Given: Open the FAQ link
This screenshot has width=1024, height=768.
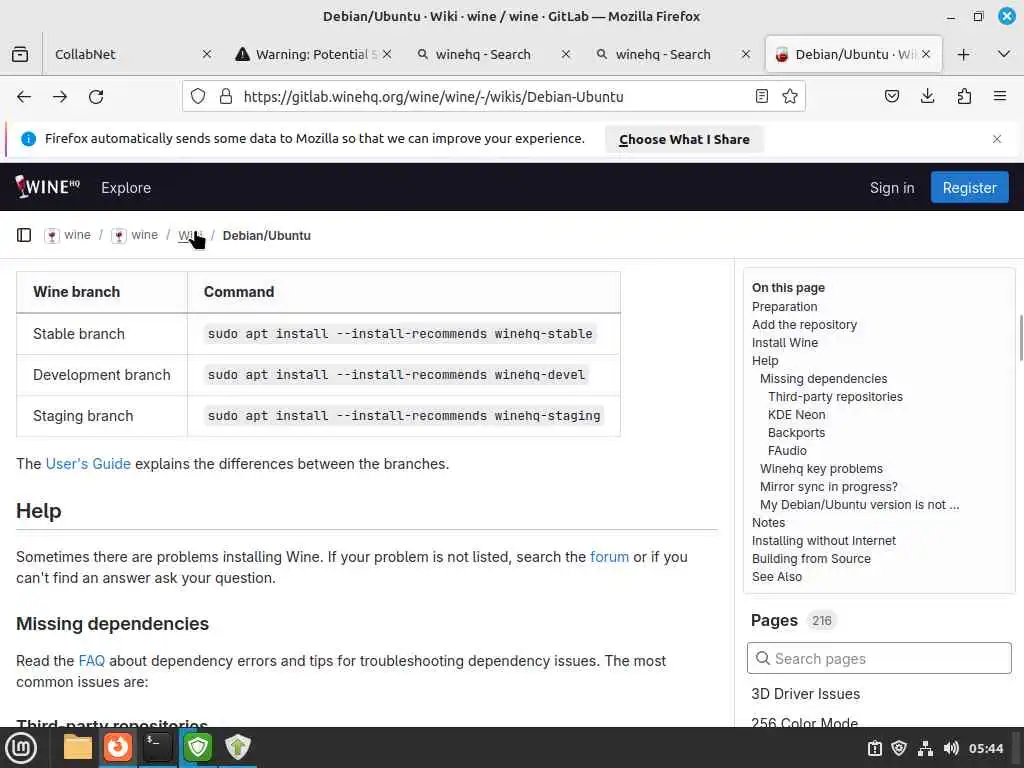Looking at the screenshot, I should [91, 661].
